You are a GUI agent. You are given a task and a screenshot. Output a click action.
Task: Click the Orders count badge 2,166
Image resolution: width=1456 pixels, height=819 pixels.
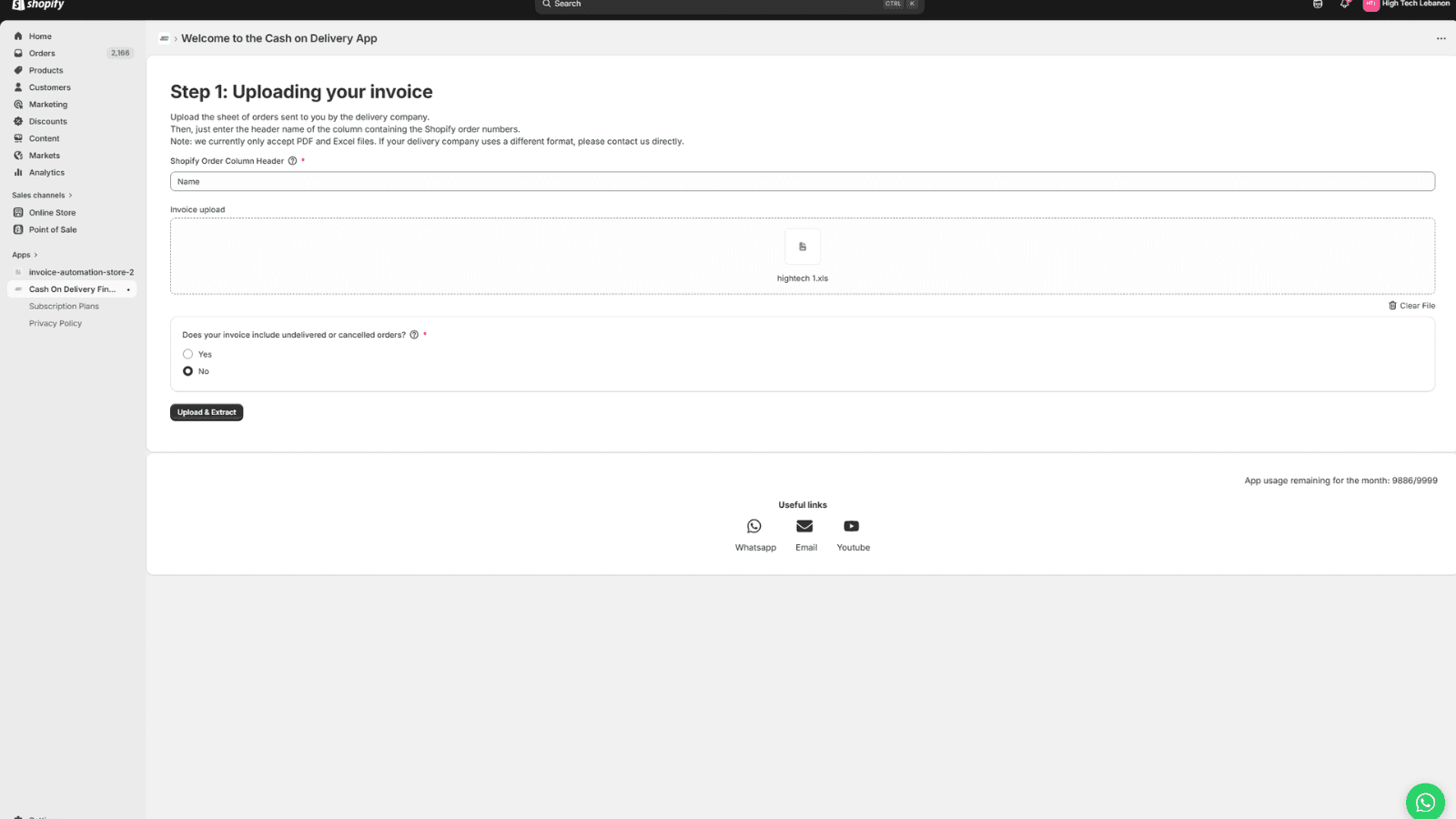click(120, 53)
